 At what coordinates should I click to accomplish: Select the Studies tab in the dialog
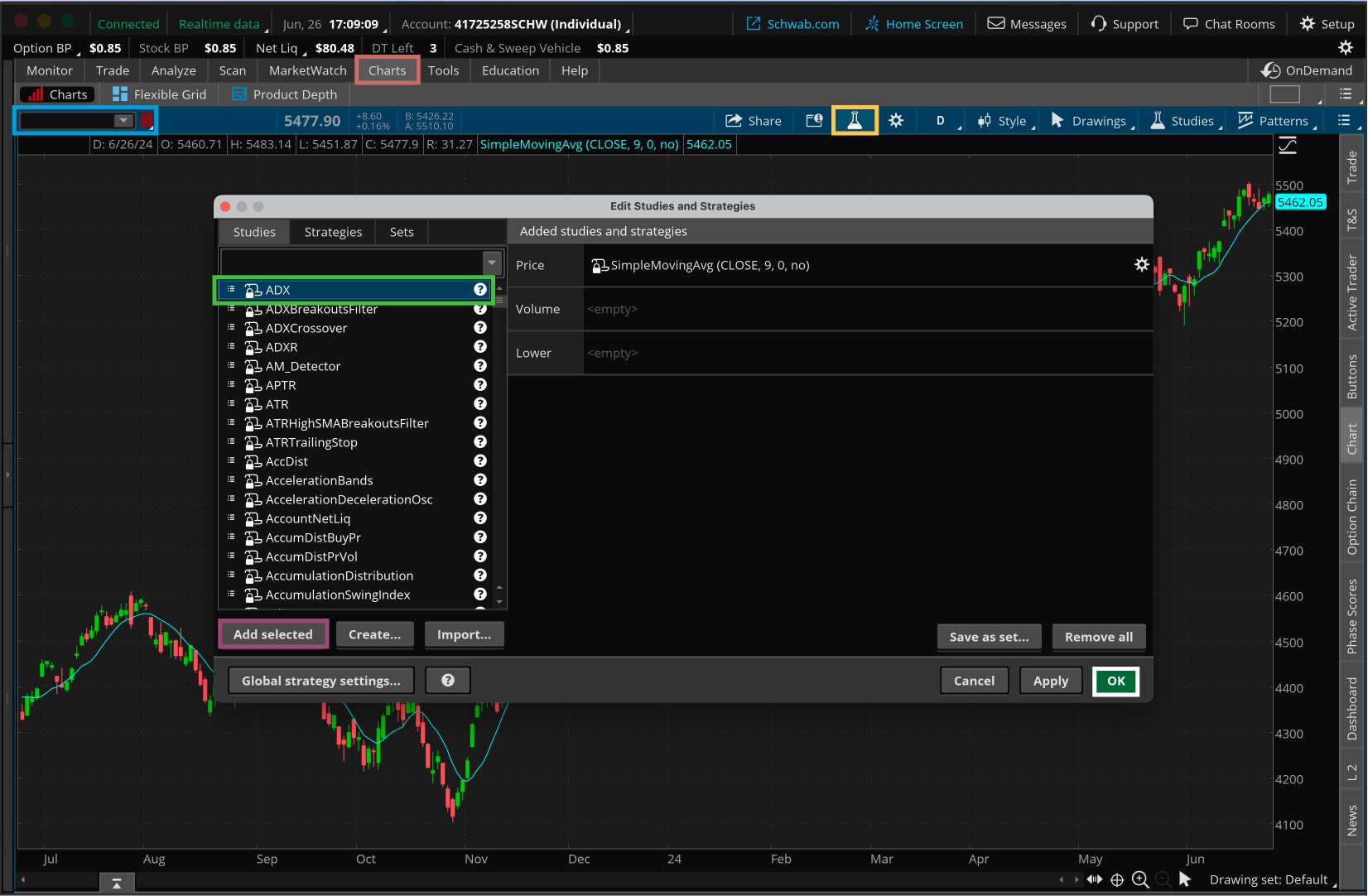coord(254,232)
